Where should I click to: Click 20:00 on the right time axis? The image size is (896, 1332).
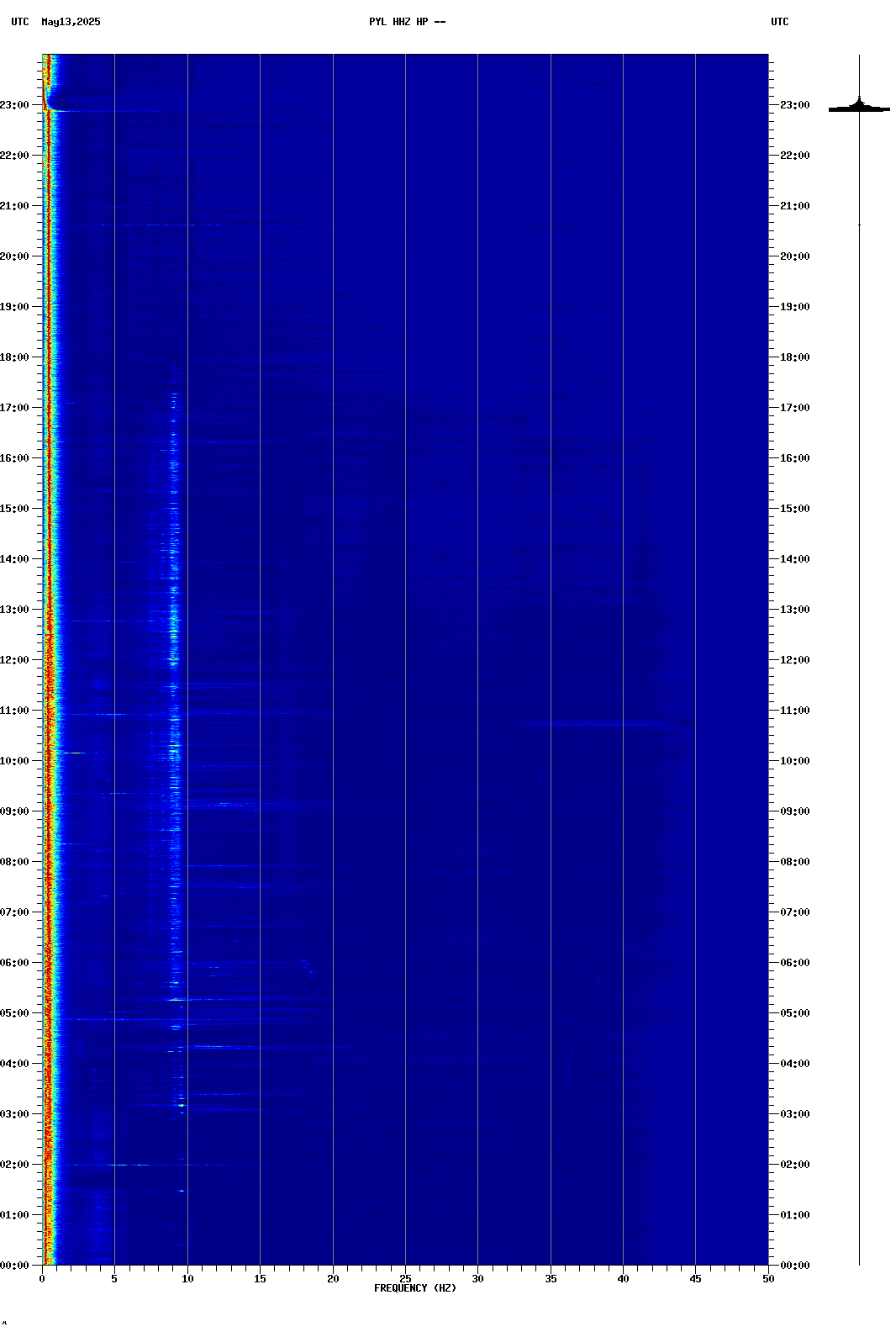[794, 256]
